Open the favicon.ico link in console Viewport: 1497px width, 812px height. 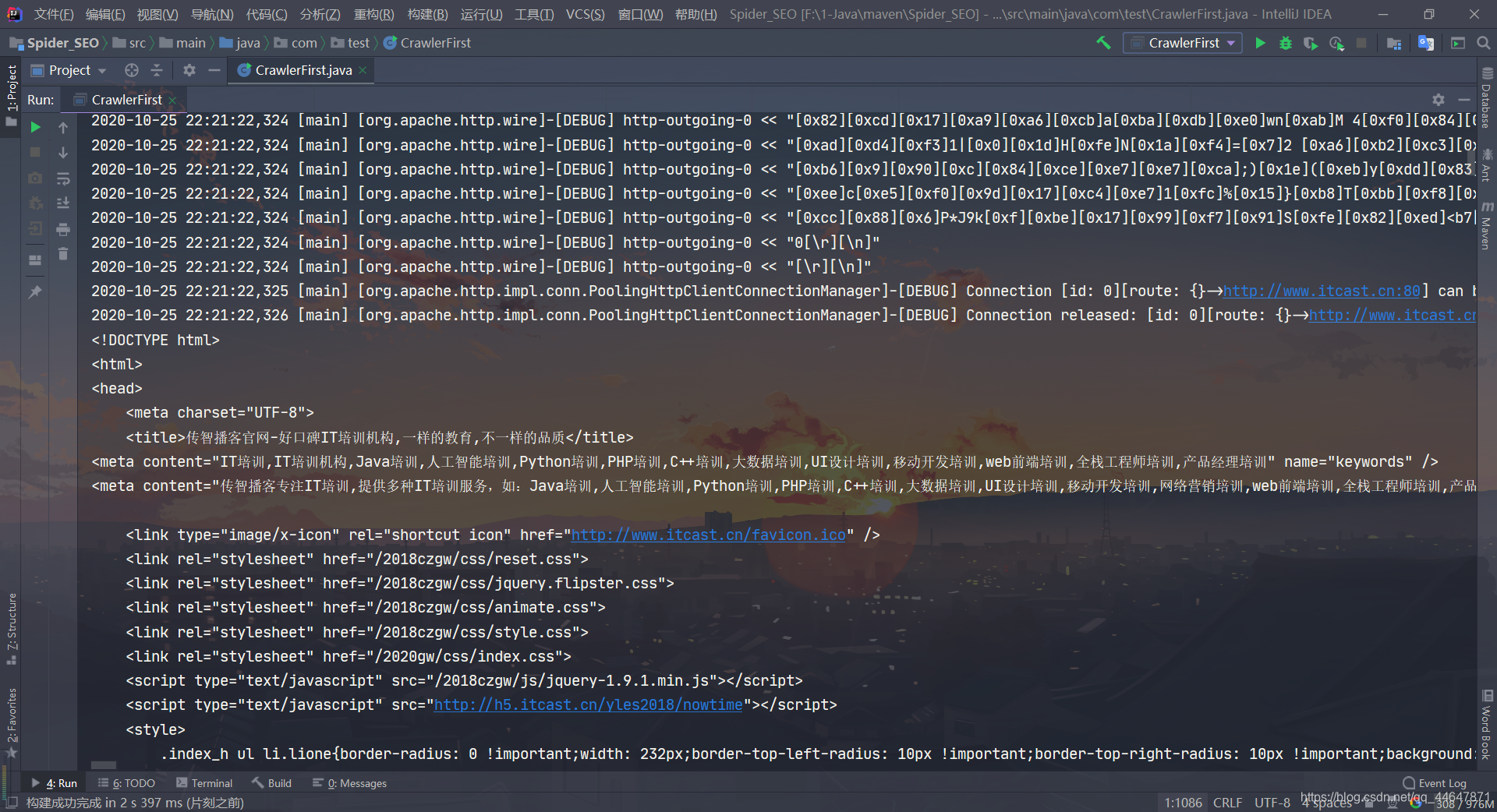[708, 535]
